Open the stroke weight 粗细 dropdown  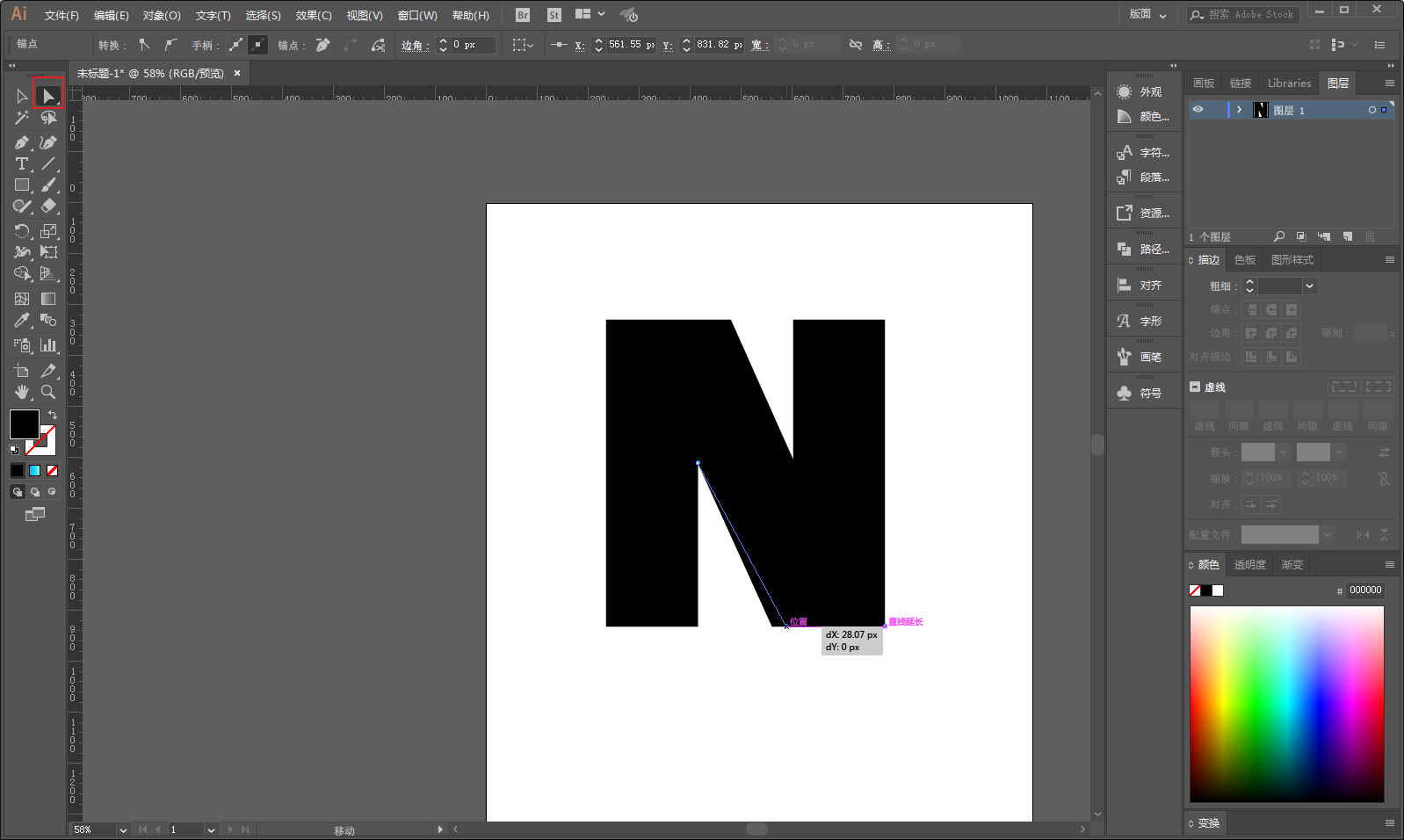tap(1310, 286)
